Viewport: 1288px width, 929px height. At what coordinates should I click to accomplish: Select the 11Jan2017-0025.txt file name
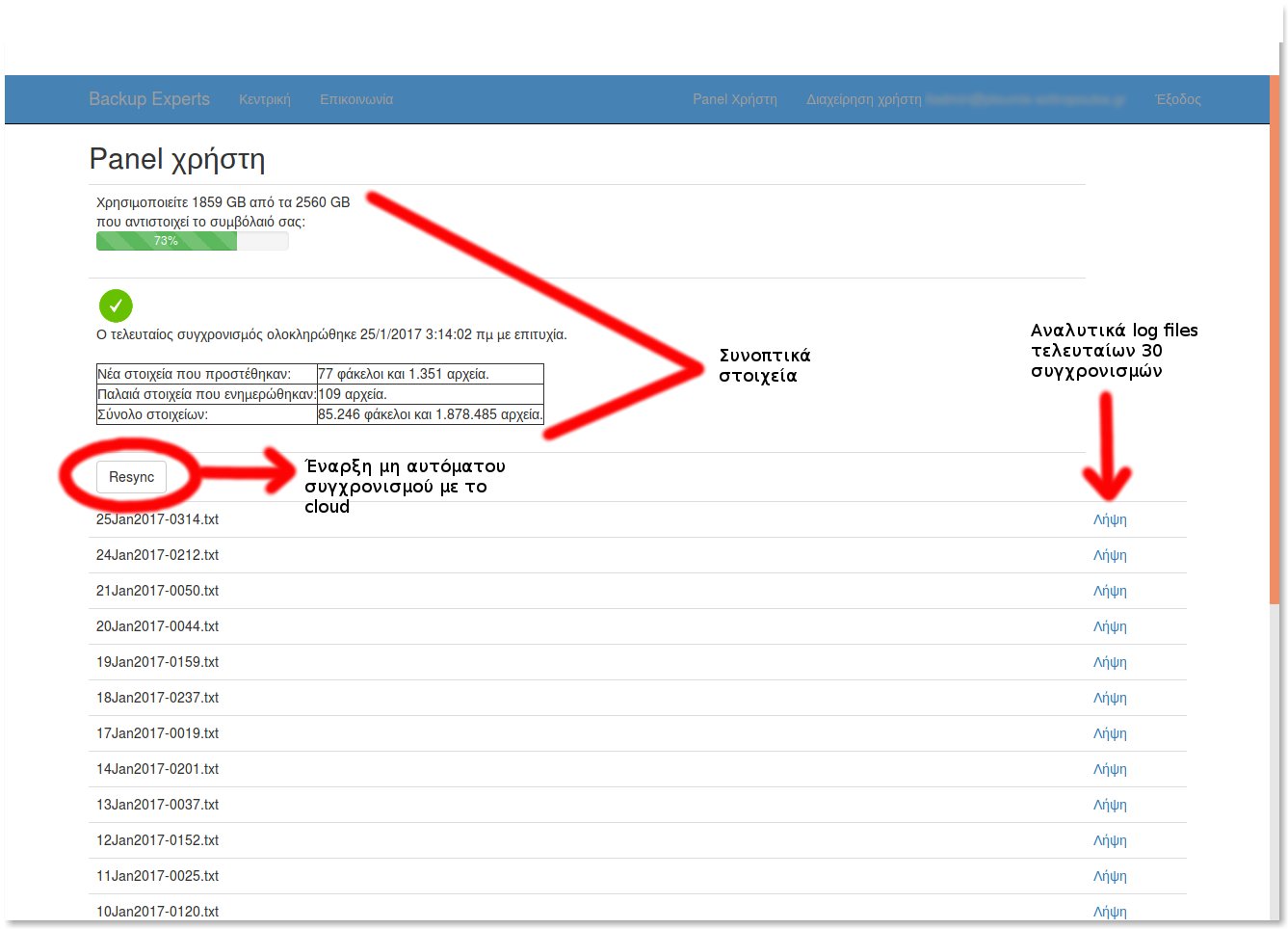pos(157,876)
